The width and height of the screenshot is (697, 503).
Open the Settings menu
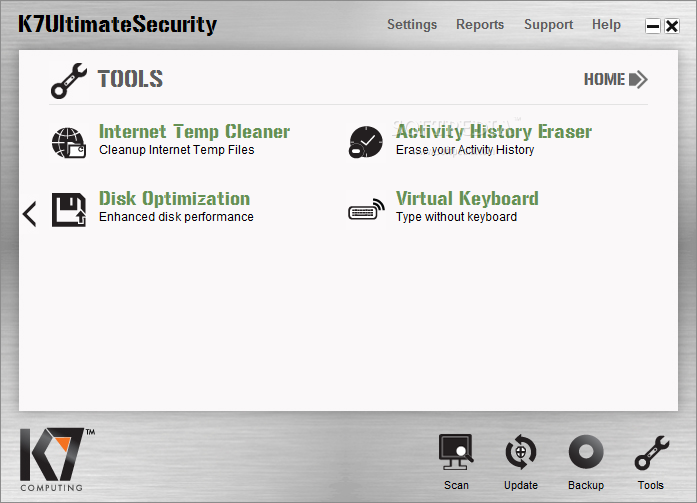[412, 24]
